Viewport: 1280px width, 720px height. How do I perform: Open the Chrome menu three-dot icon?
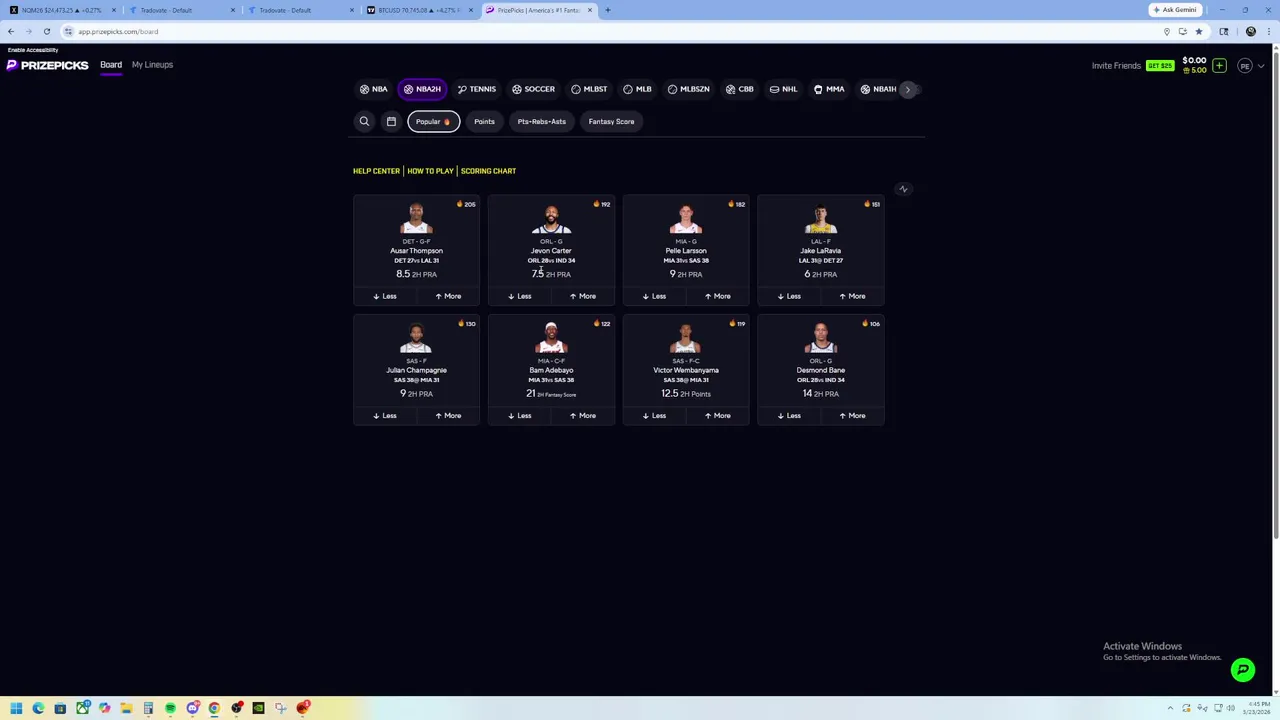coord(1268,31)
